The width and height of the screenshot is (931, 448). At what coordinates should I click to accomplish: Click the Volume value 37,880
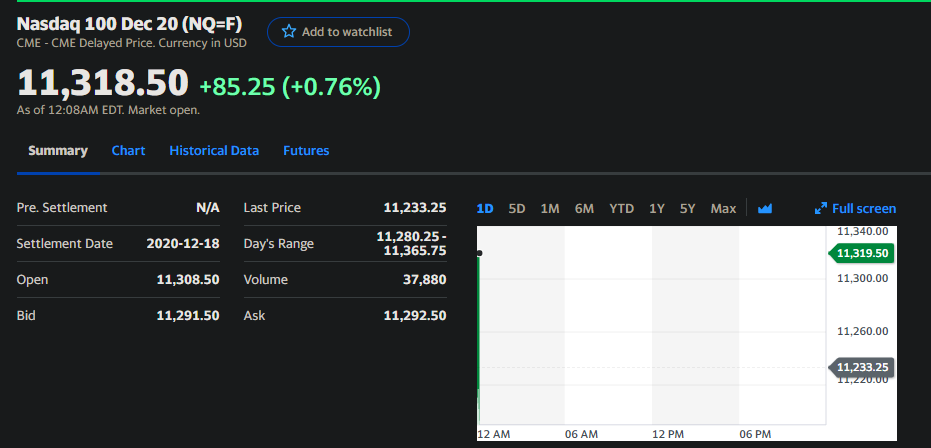coord(425,279)
